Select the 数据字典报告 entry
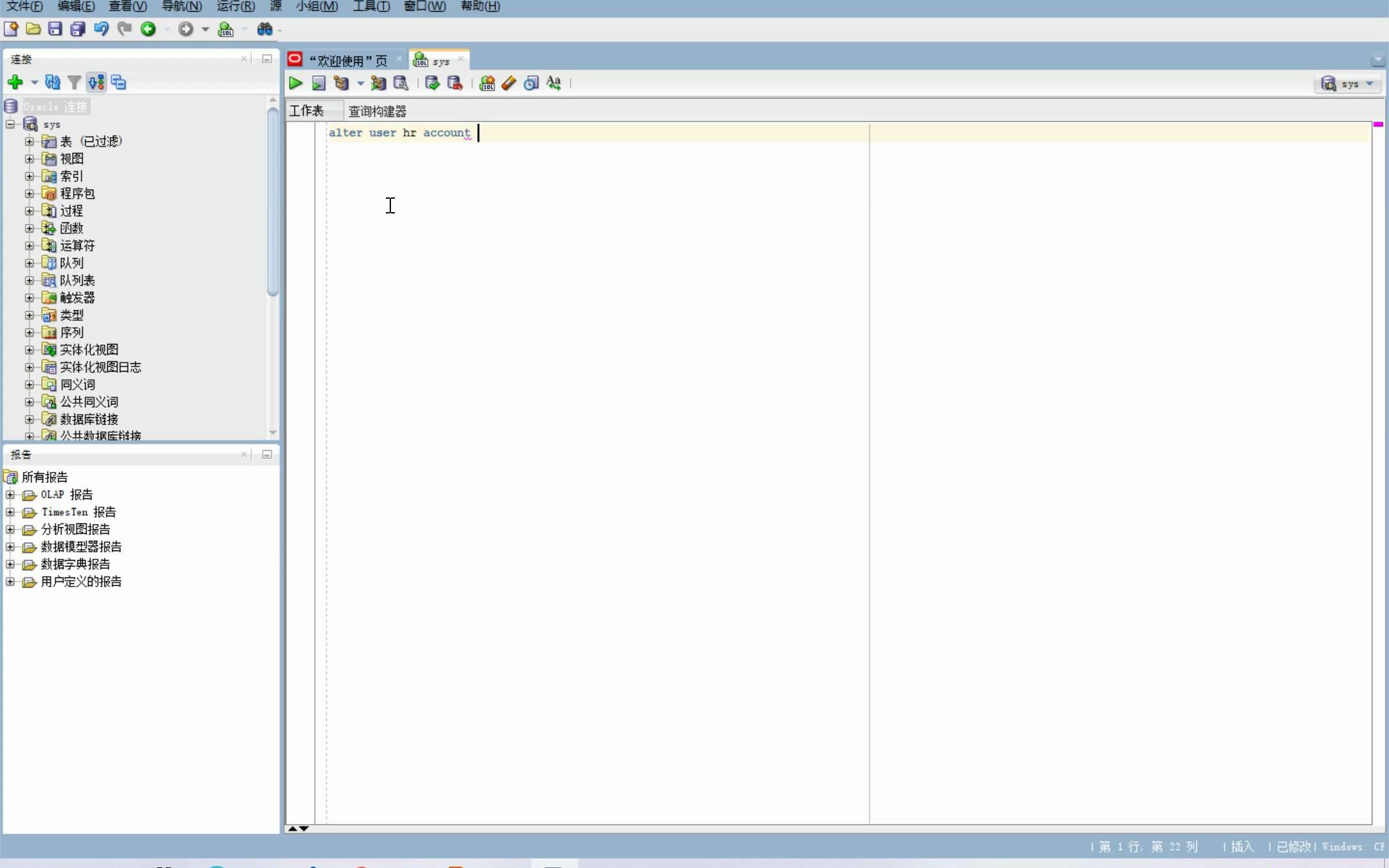The image size is (1389, 868). (75, 564)
